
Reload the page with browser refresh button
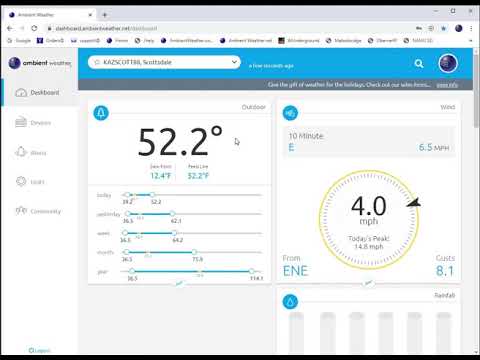[x=34, y=28]
